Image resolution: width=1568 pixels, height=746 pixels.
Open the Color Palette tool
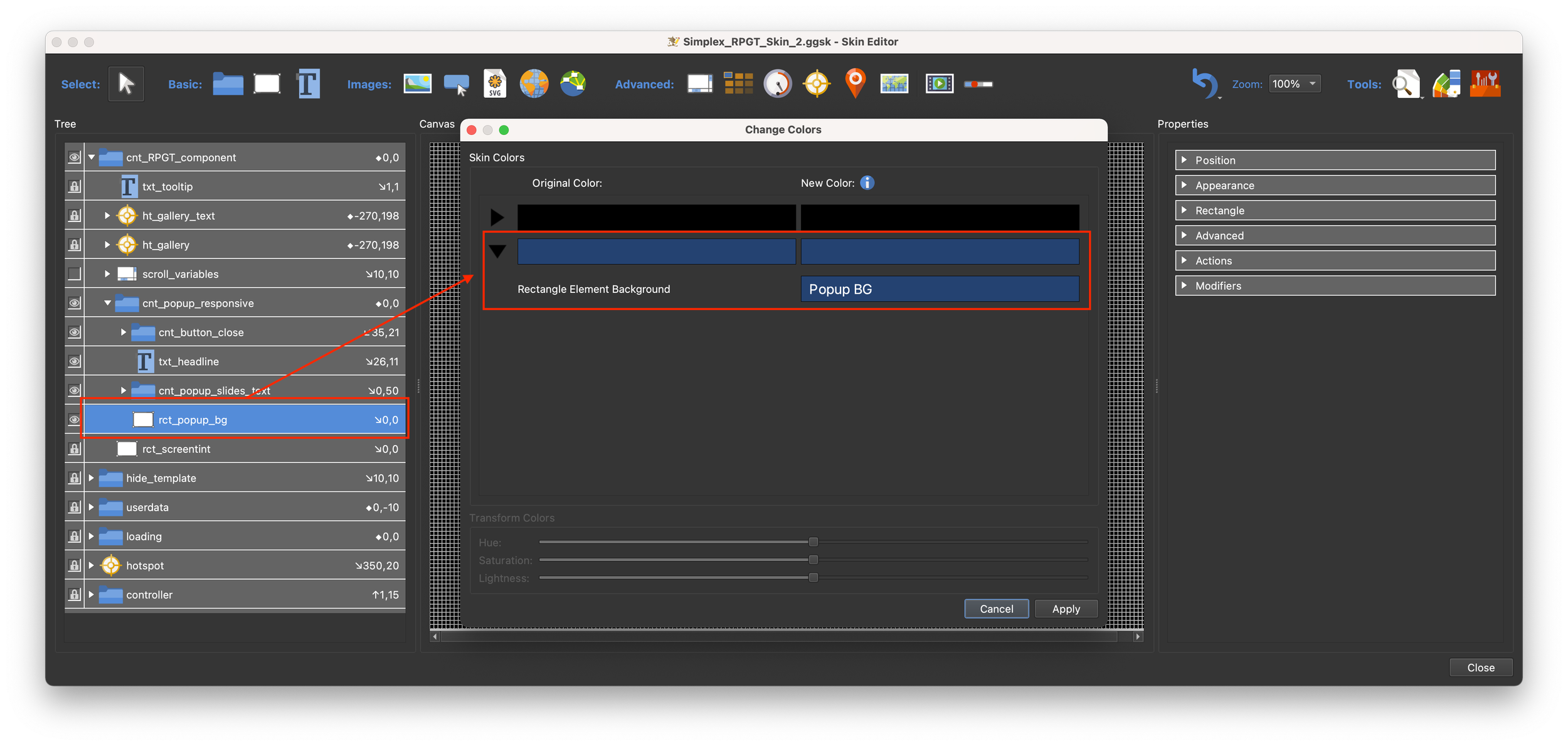pos(1446,83)
